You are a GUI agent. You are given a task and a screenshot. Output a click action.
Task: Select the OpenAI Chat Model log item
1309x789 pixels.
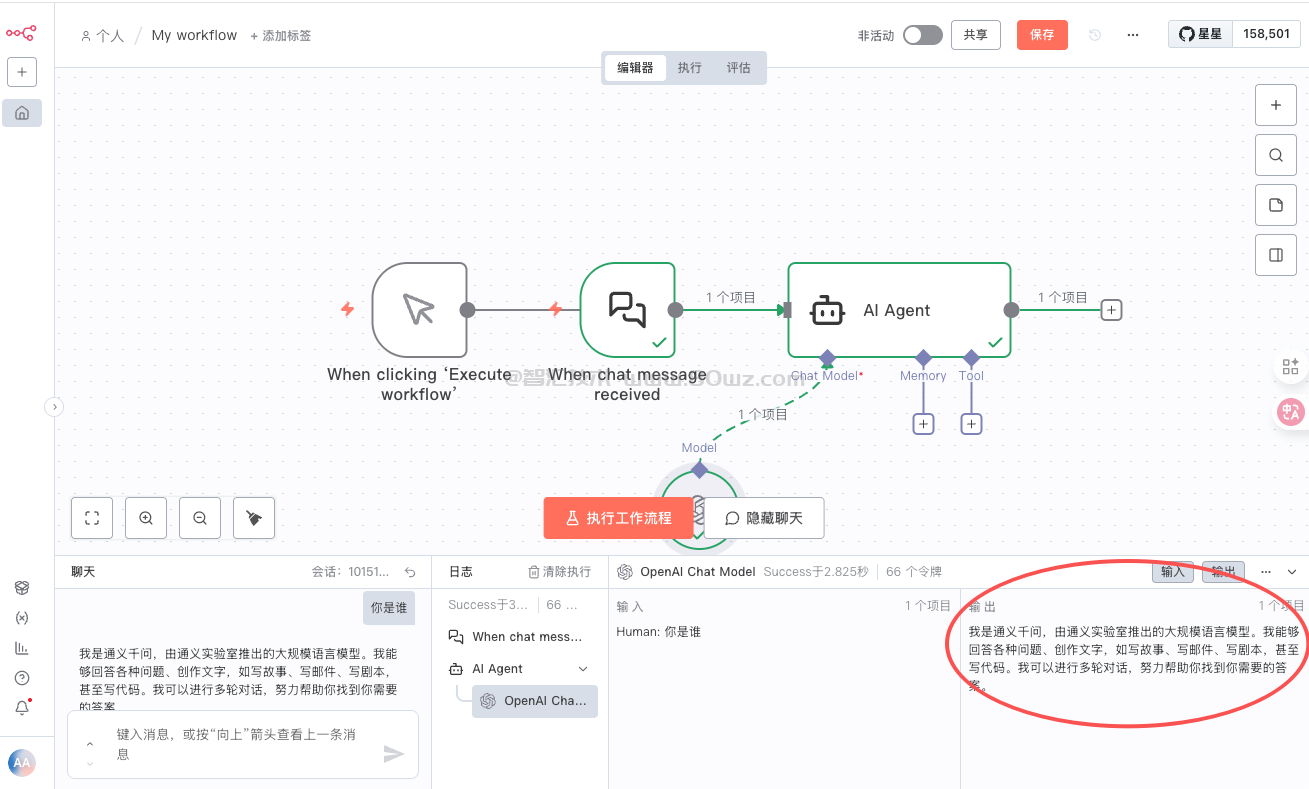535,701
